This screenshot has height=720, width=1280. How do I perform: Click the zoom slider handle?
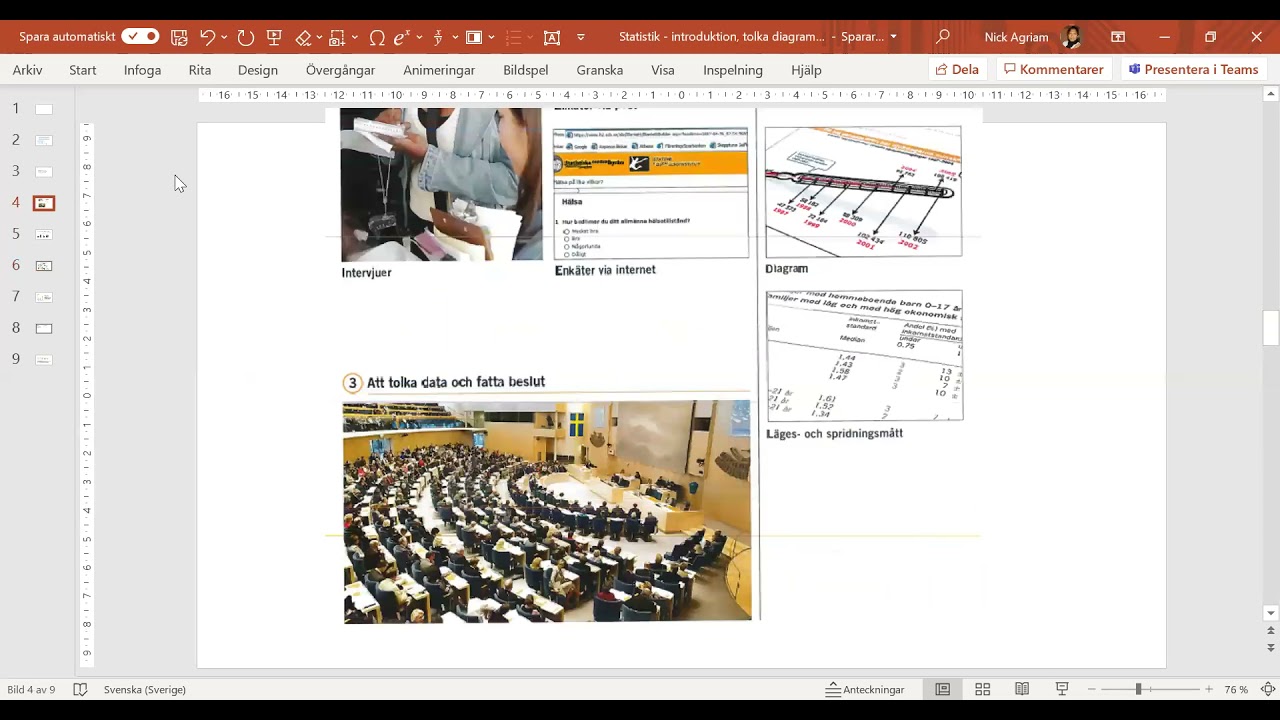coord(1138,690)
